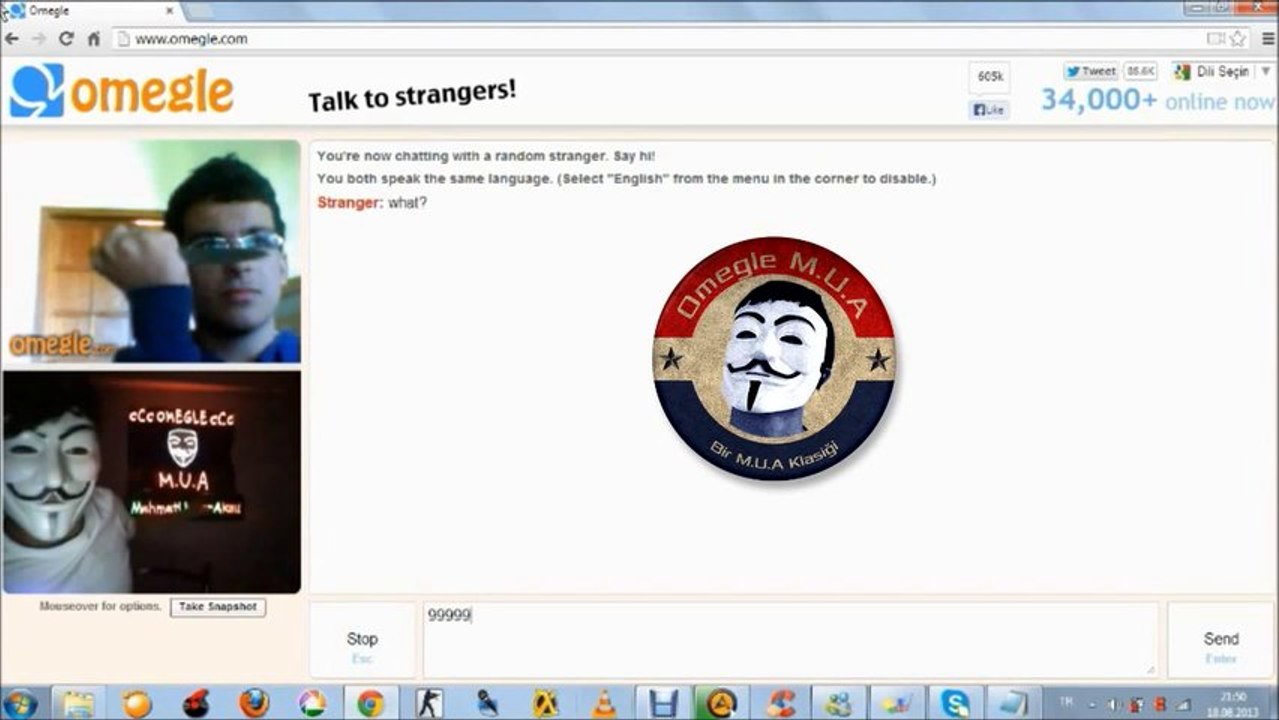Click the Take Snapshot button
This screenshot has width=1279, height=720.
218,607
